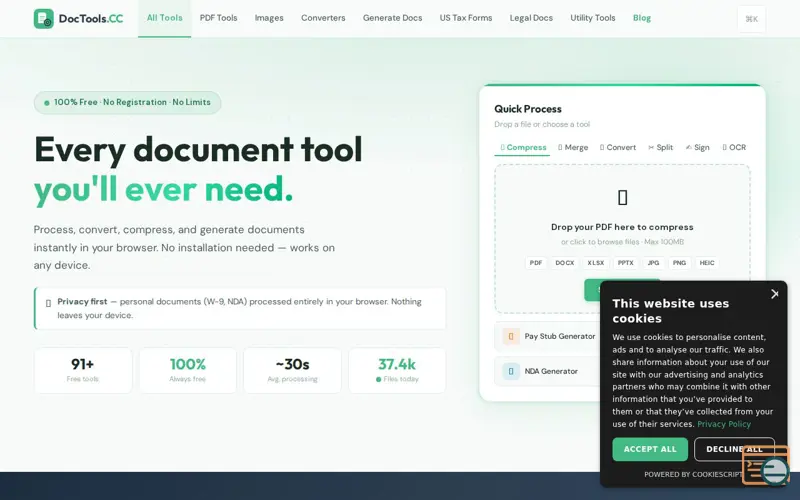Click DECLINE ALL cookies button
800x500 pixels.
(x=734, y=449)
